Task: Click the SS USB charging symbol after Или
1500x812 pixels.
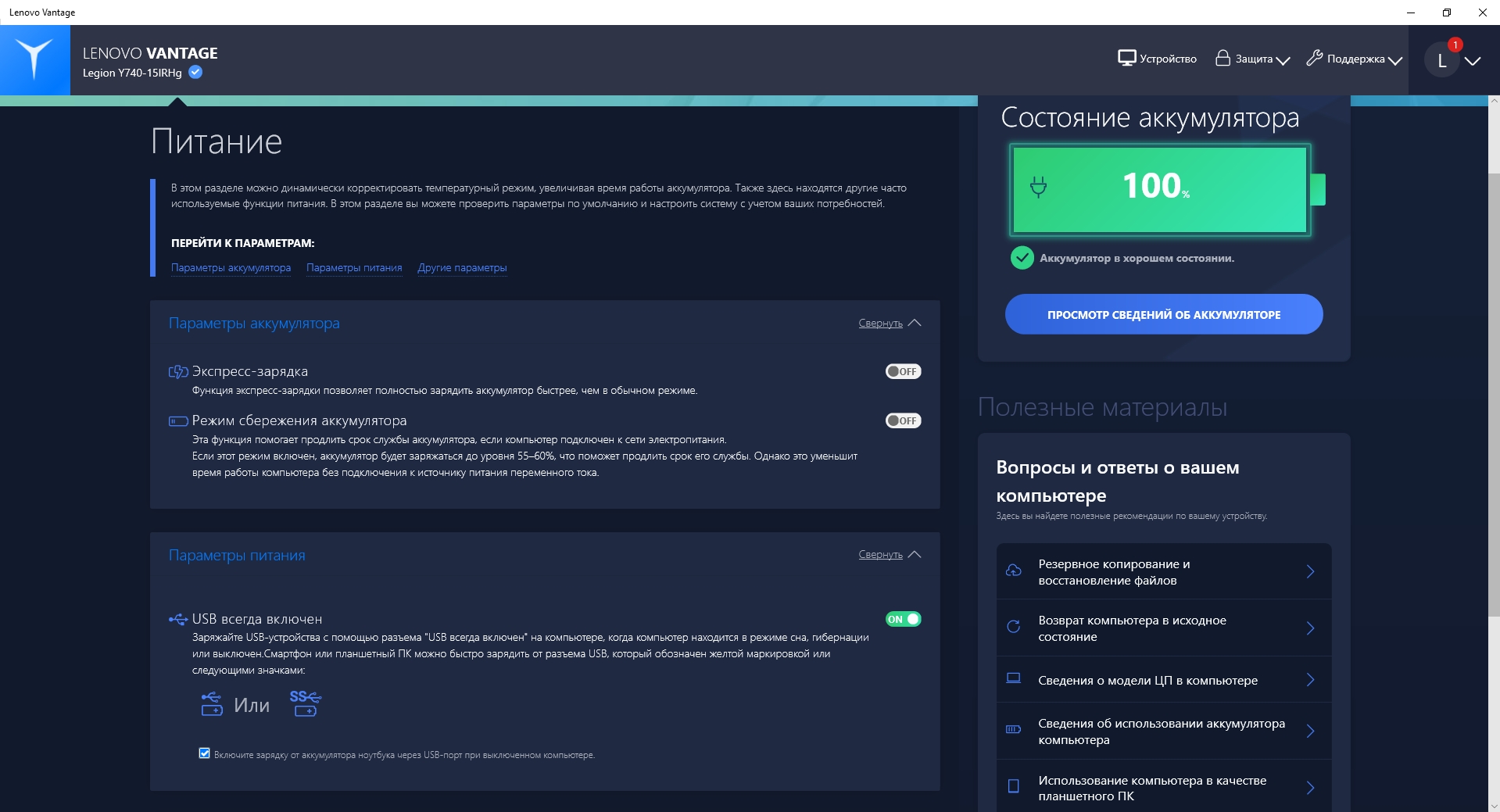Action: tap(305, 703)
